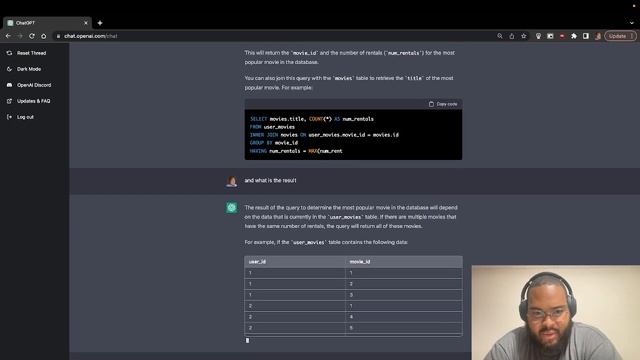Bookmark this page with the star icon
The width and height of the screenshot is (640, 360).
coord(524,36)
